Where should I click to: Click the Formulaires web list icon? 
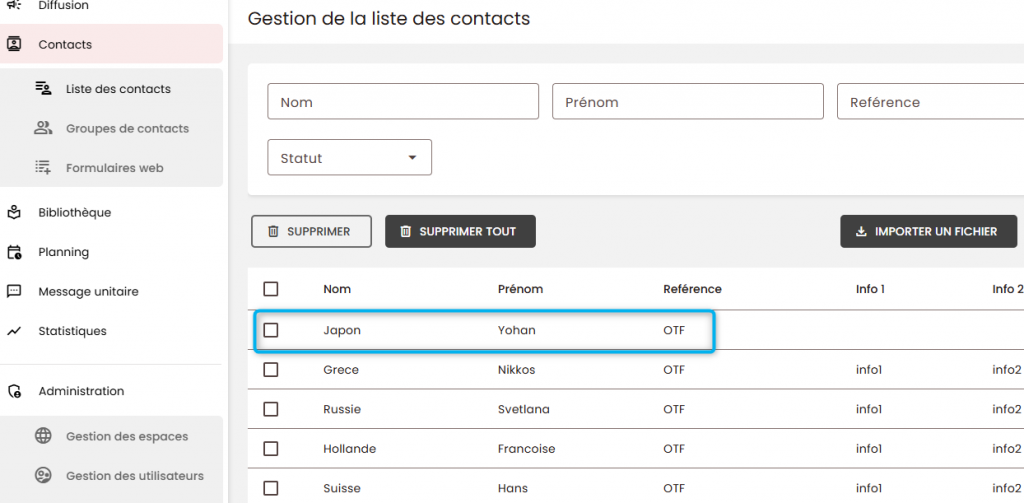(43, 168)
